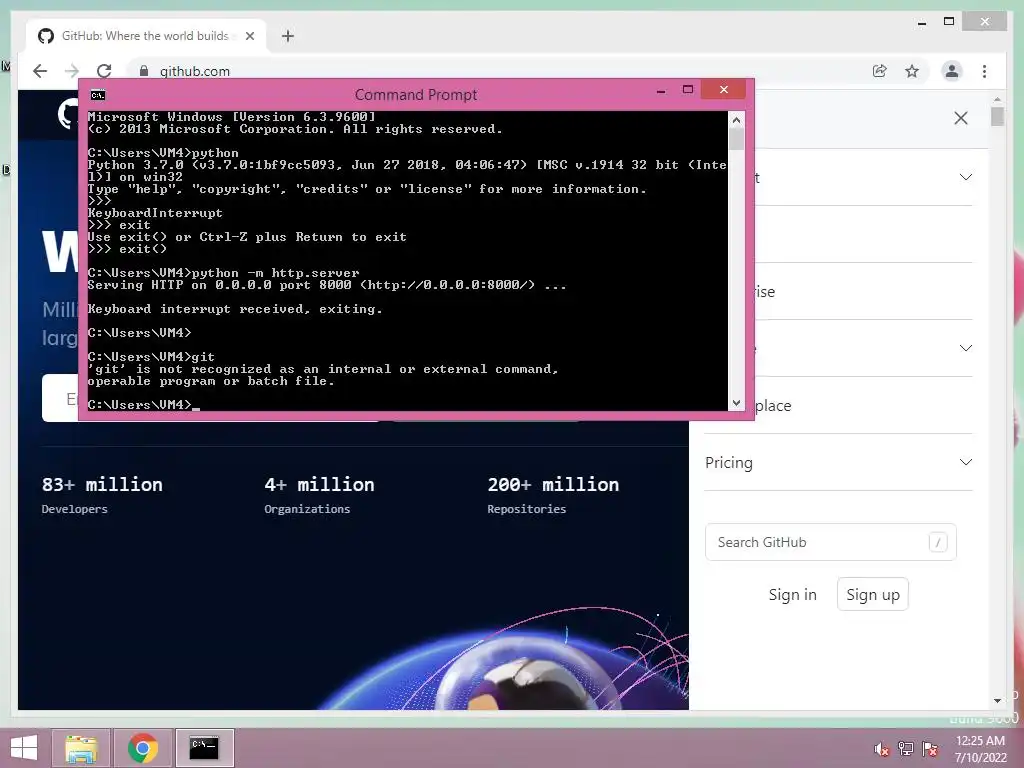Click the lock icon beside github.com
This screenshot has height=768, width=1024.
click(x=144, y=71)
